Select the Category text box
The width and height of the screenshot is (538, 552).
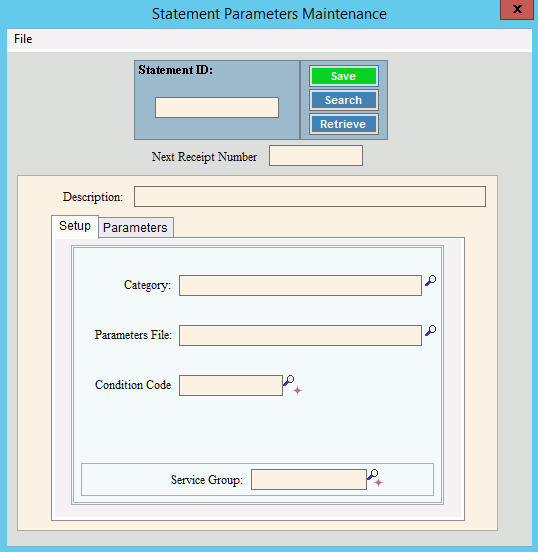click(x=300, y=286)
